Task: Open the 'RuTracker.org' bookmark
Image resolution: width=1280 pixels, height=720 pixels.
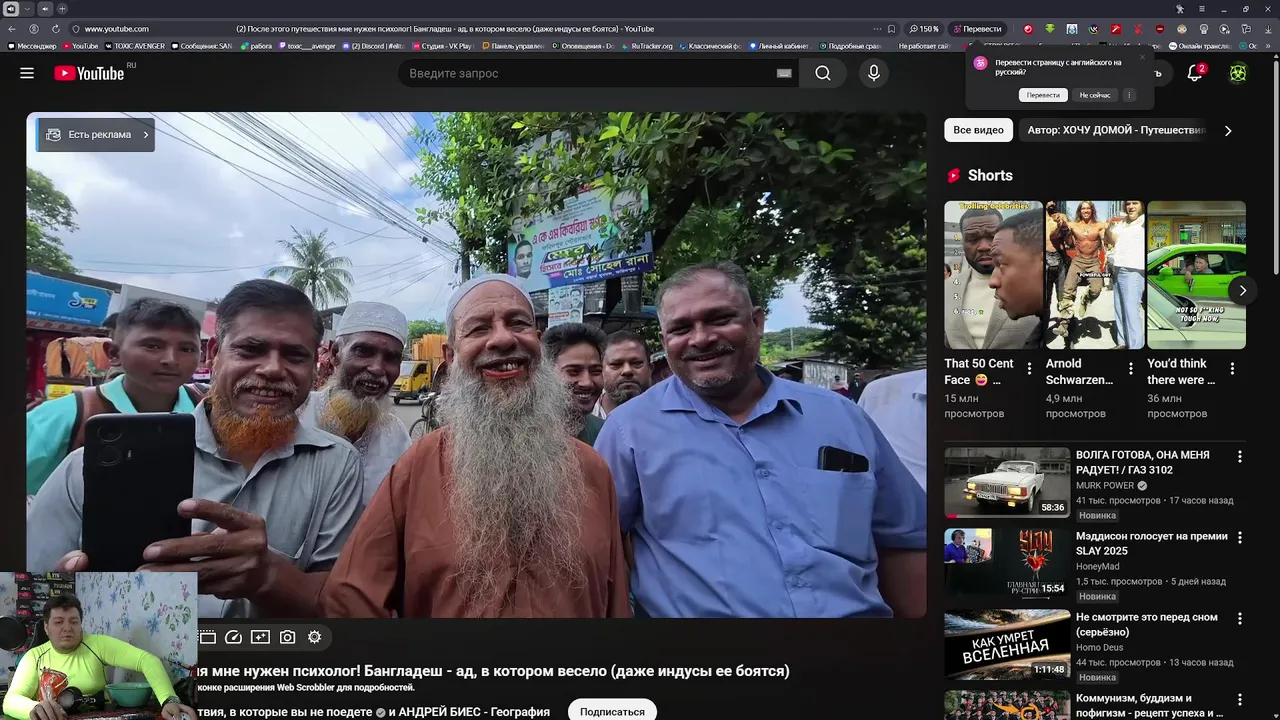Action: pyautogui.click(x=648, y=46)
